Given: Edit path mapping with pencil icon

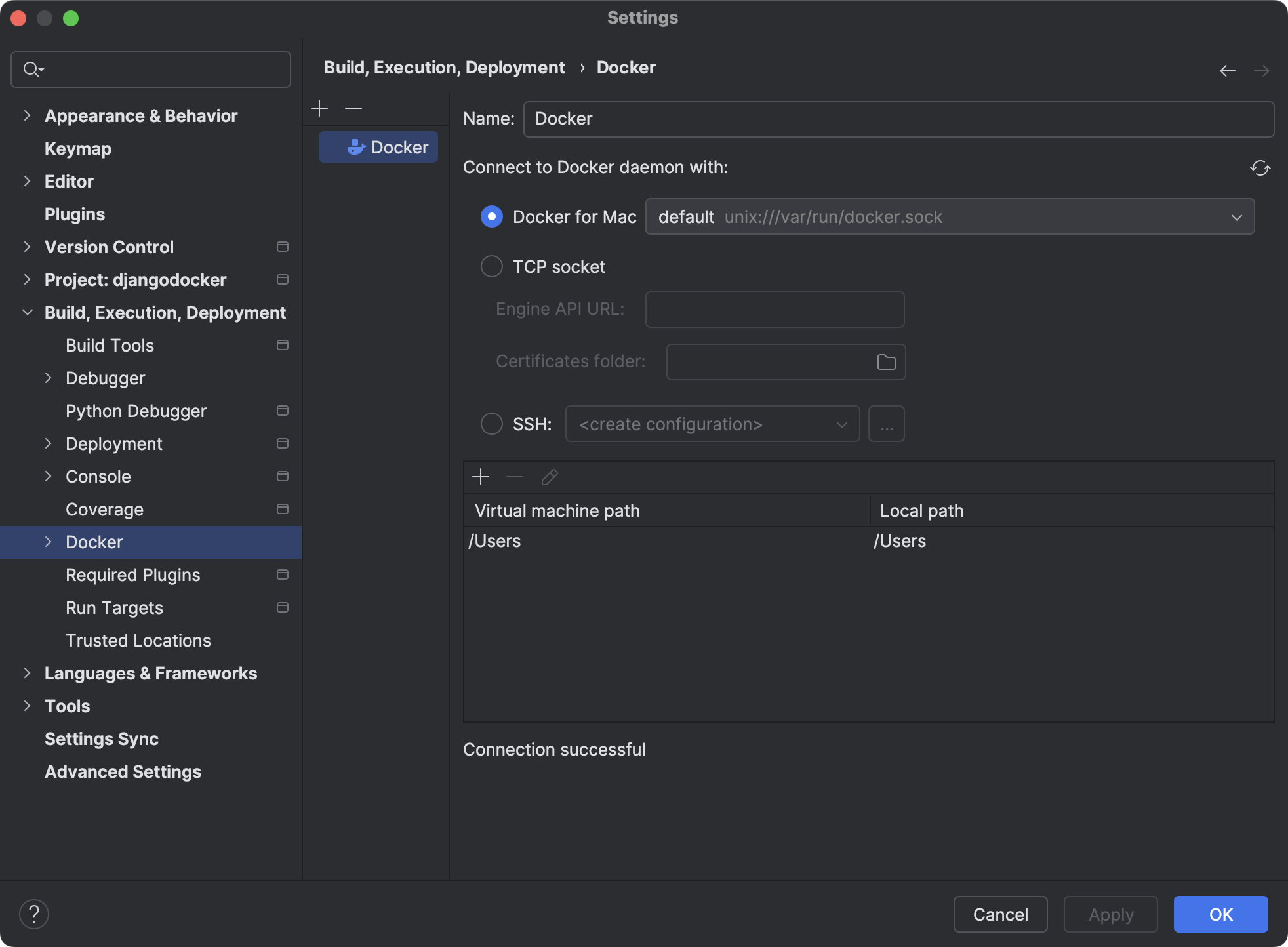Looking at the screenshot, I should pos(549,477).
